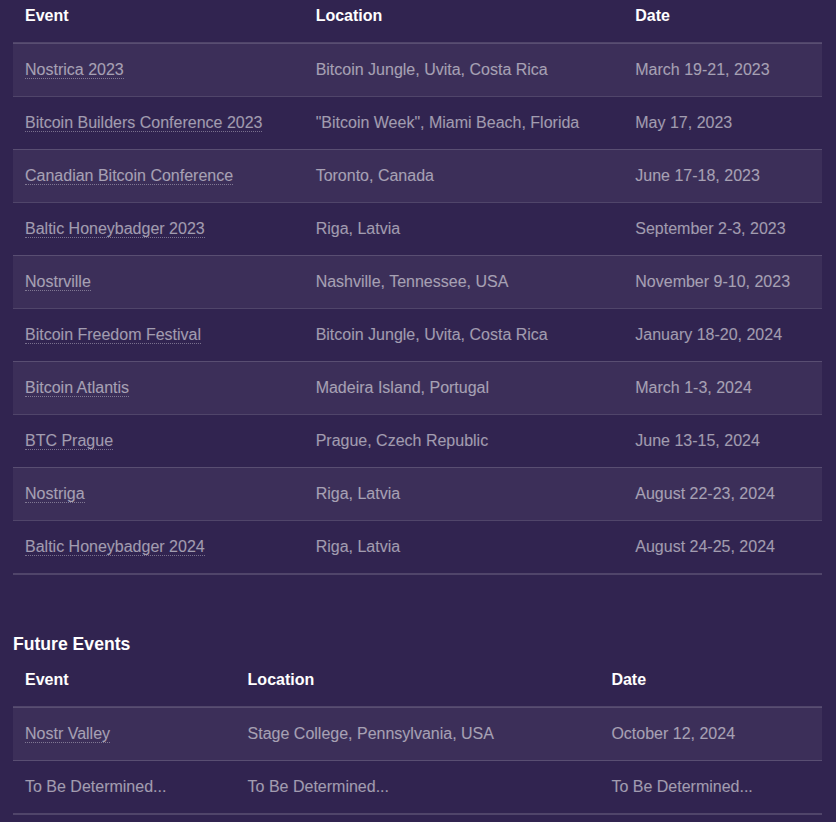
Task: Open the Canadian Bitcoin Conference link
Action: [x=129, y=176]
